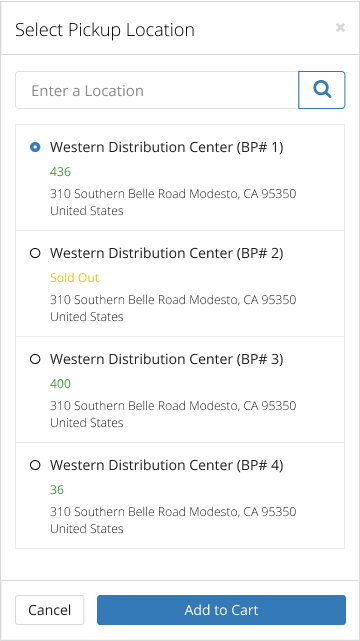Click the Select Pickup Location heading
Viewport: 360px width, 641px height.
105,30
